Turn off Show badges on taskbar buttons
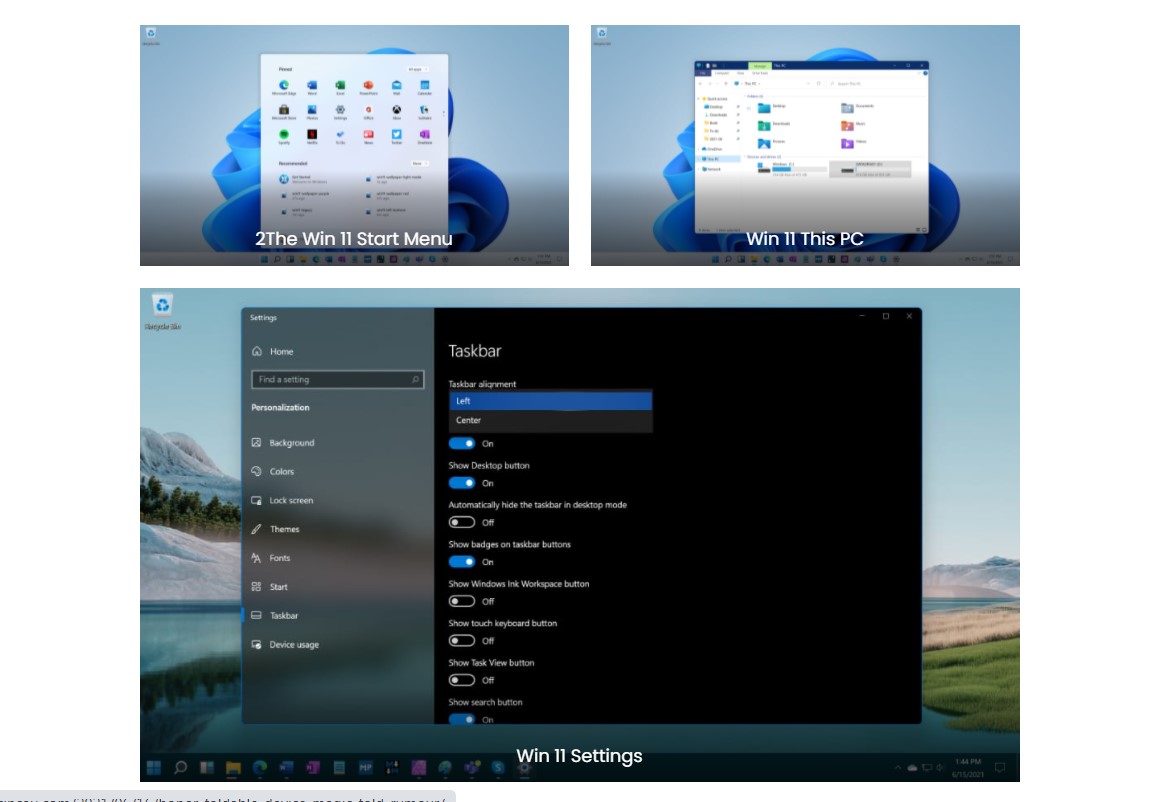The width and height of the screenshot is (1164, 802). pyautogui.click(x=461, y=562)
